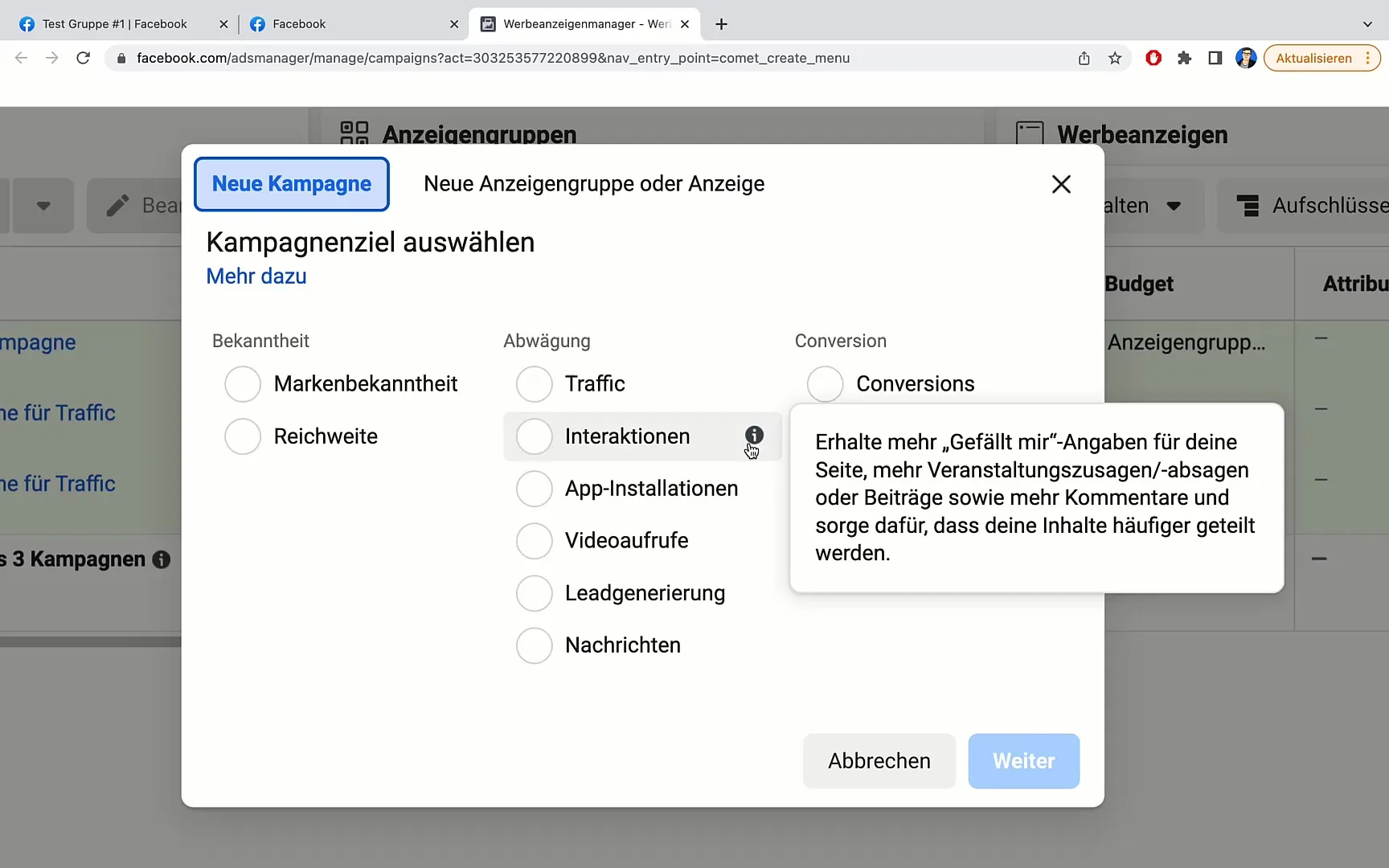The height and width of the screenshot is (868, 1389).
Task: Click the Budget column header
Action: pos(1139,284)
